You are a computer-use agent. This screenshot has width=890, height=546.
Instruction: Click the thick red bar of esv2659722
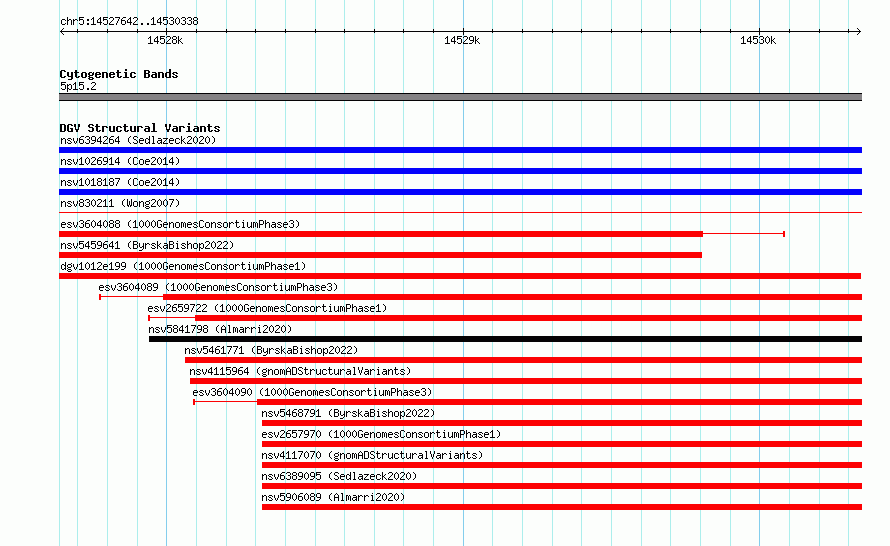(528, 318)
